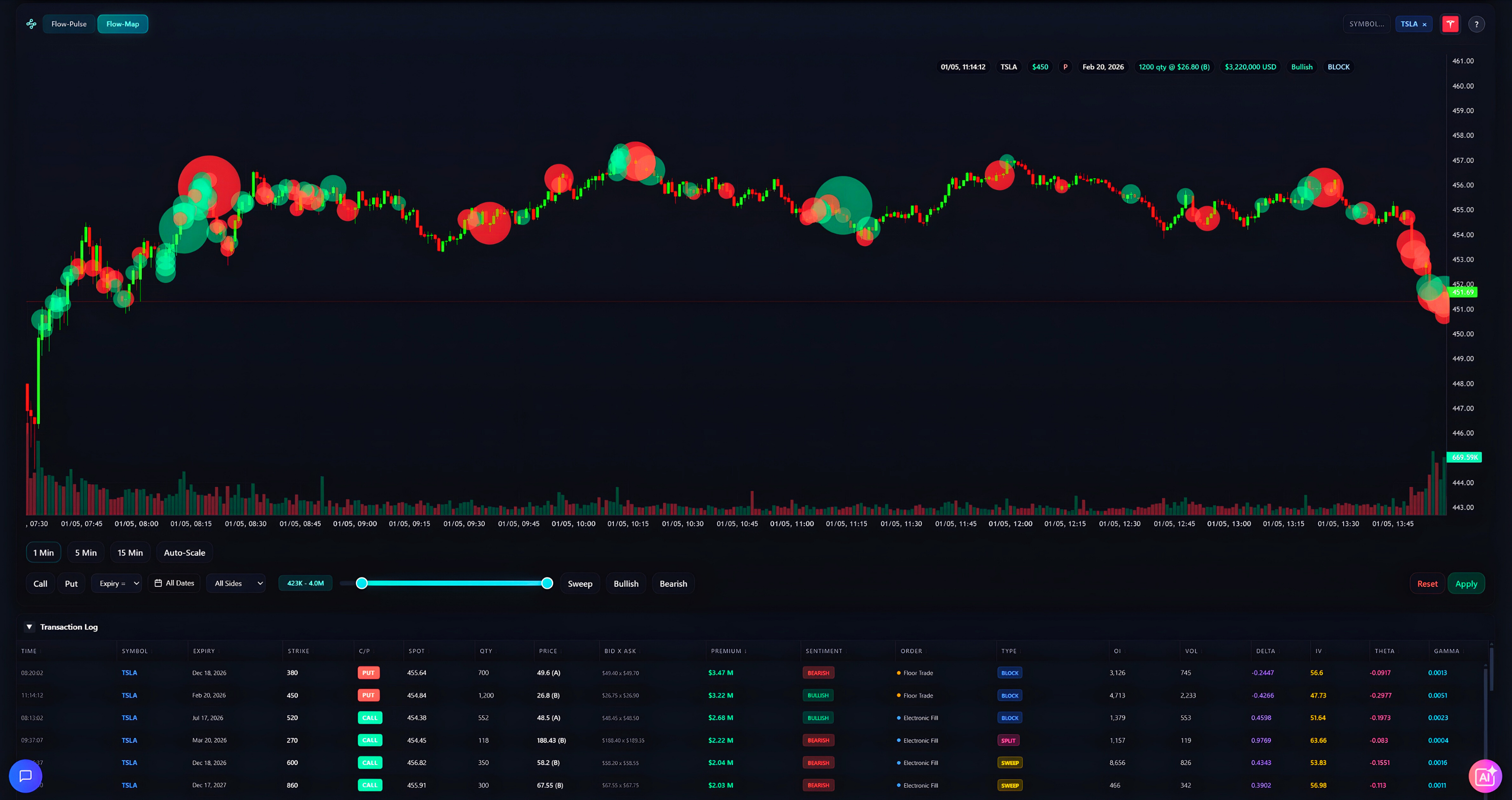Click the app logo icon at top left
Screen dimensions: 1512x800
pyautogui.click(x=31, y=24)
